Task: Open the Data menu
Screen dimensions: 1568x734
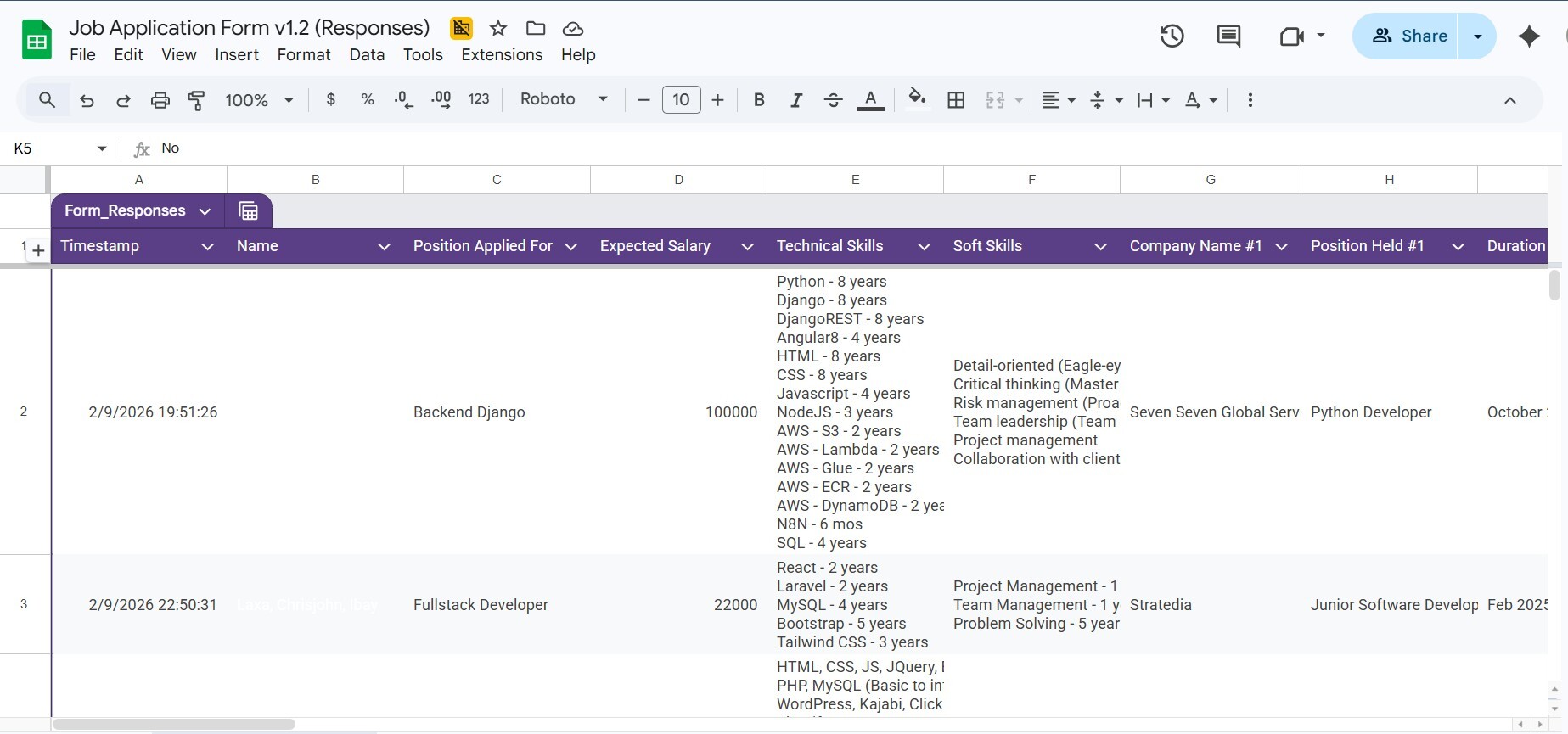Action: [x=367, y=54]
